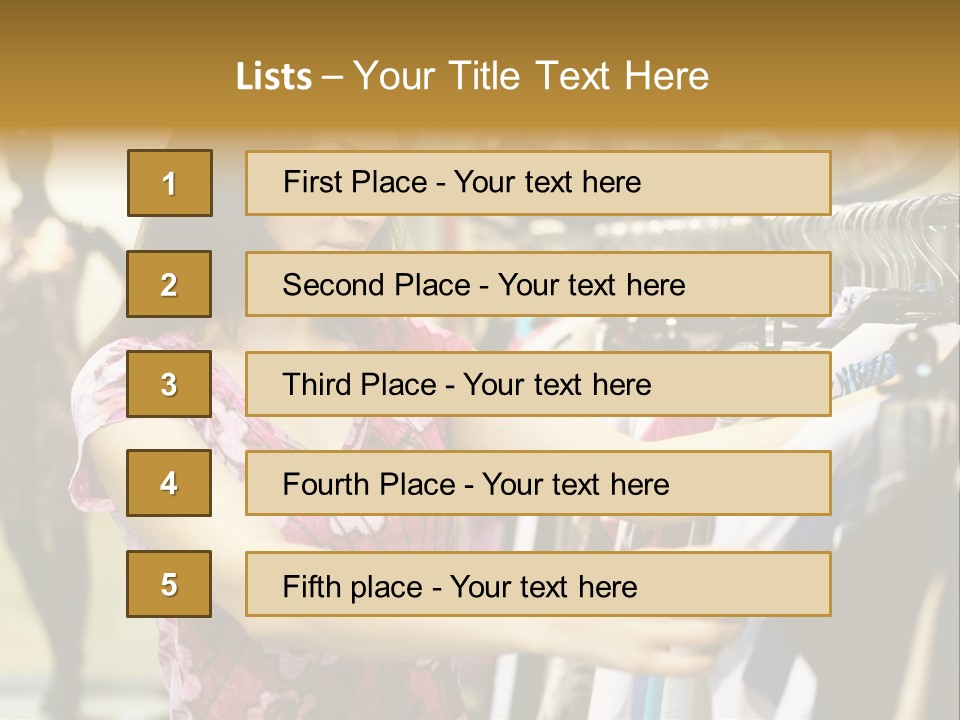Click the 'First Place - Your text here' bar

[538, 183]
